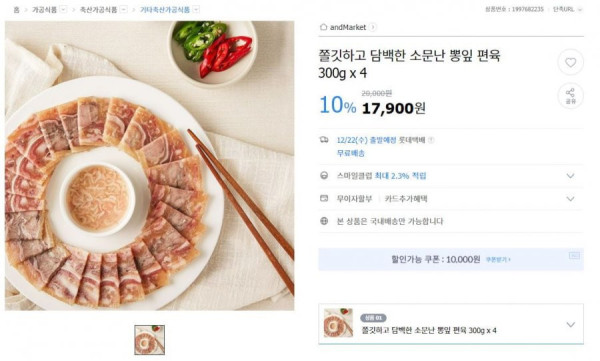Select the product thumbnail below main image
The width and height of the screenshot is (600, 361).
click(150, 340)
